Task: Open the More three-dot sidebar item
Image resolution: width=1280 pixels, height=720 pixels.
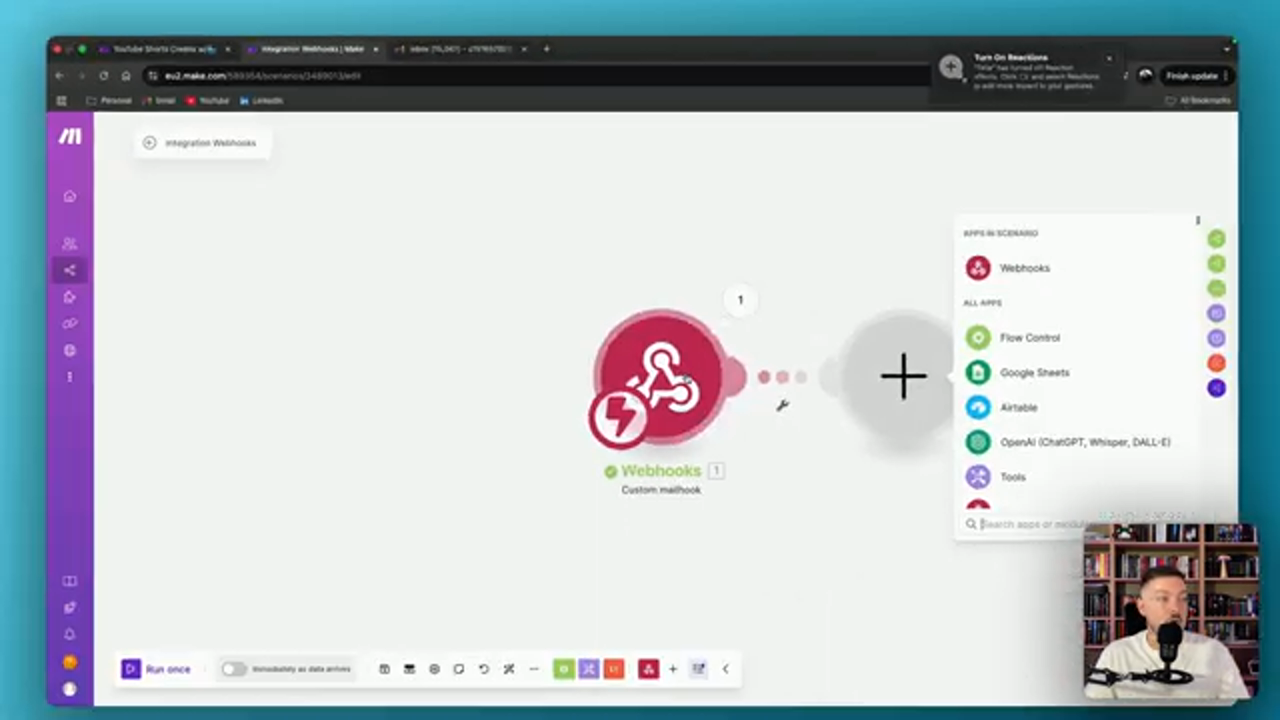Action: pyautogui.click(x=70, y=377)
